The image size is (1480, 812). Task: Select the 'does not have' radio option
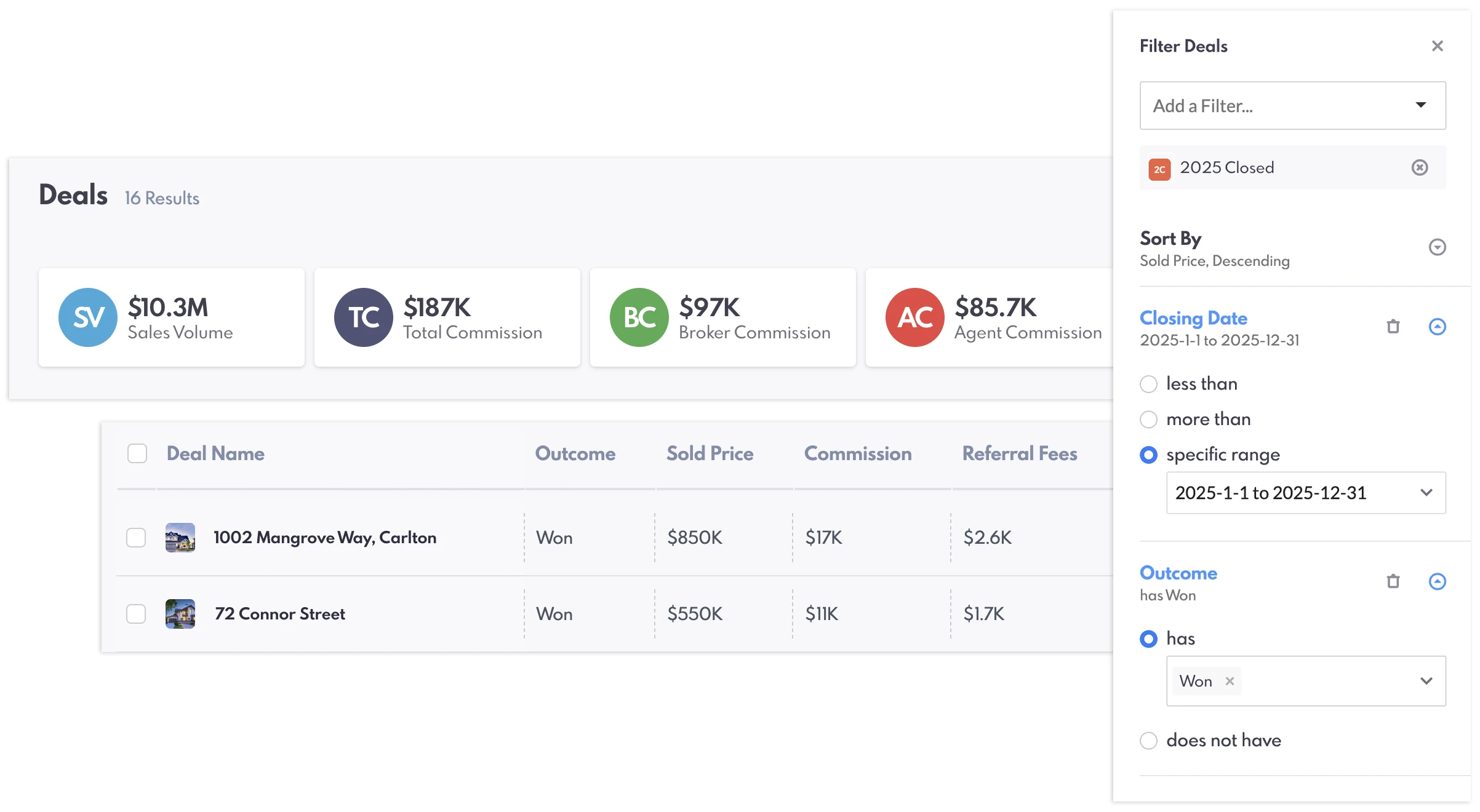pos(1148,741)
